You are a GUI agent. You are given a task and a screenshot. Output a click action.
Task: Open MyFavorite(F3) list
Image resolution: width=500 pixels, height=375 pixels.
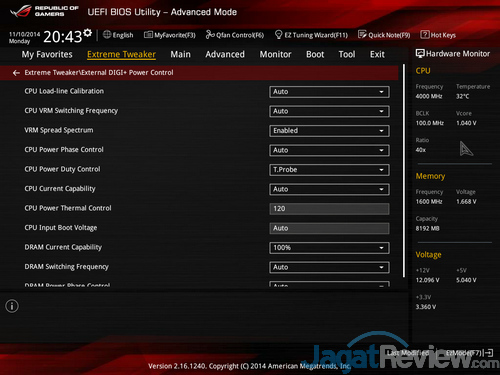[170, 35]
